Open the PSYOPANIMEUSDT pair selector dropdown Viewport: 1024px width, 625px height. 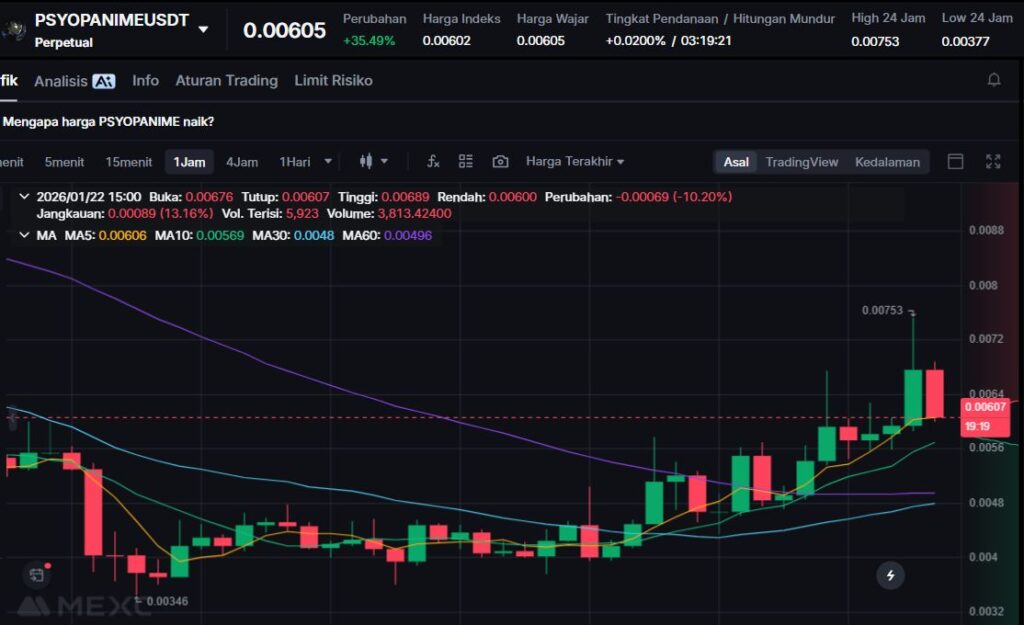pos(204,29)
